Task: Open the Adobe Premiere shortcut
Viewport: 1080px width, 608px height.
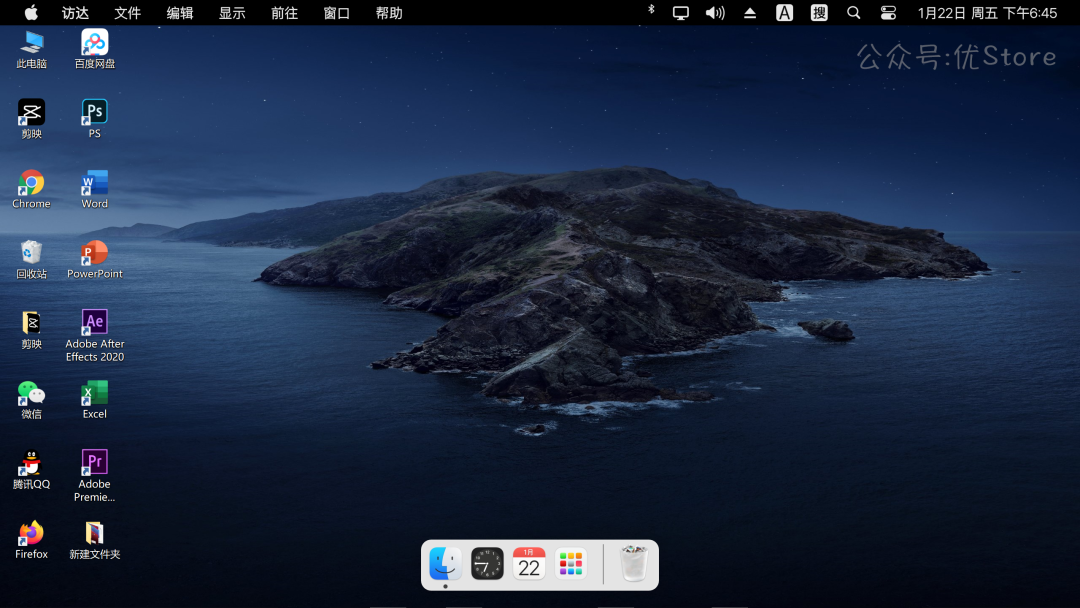Action: coord(94,476)
